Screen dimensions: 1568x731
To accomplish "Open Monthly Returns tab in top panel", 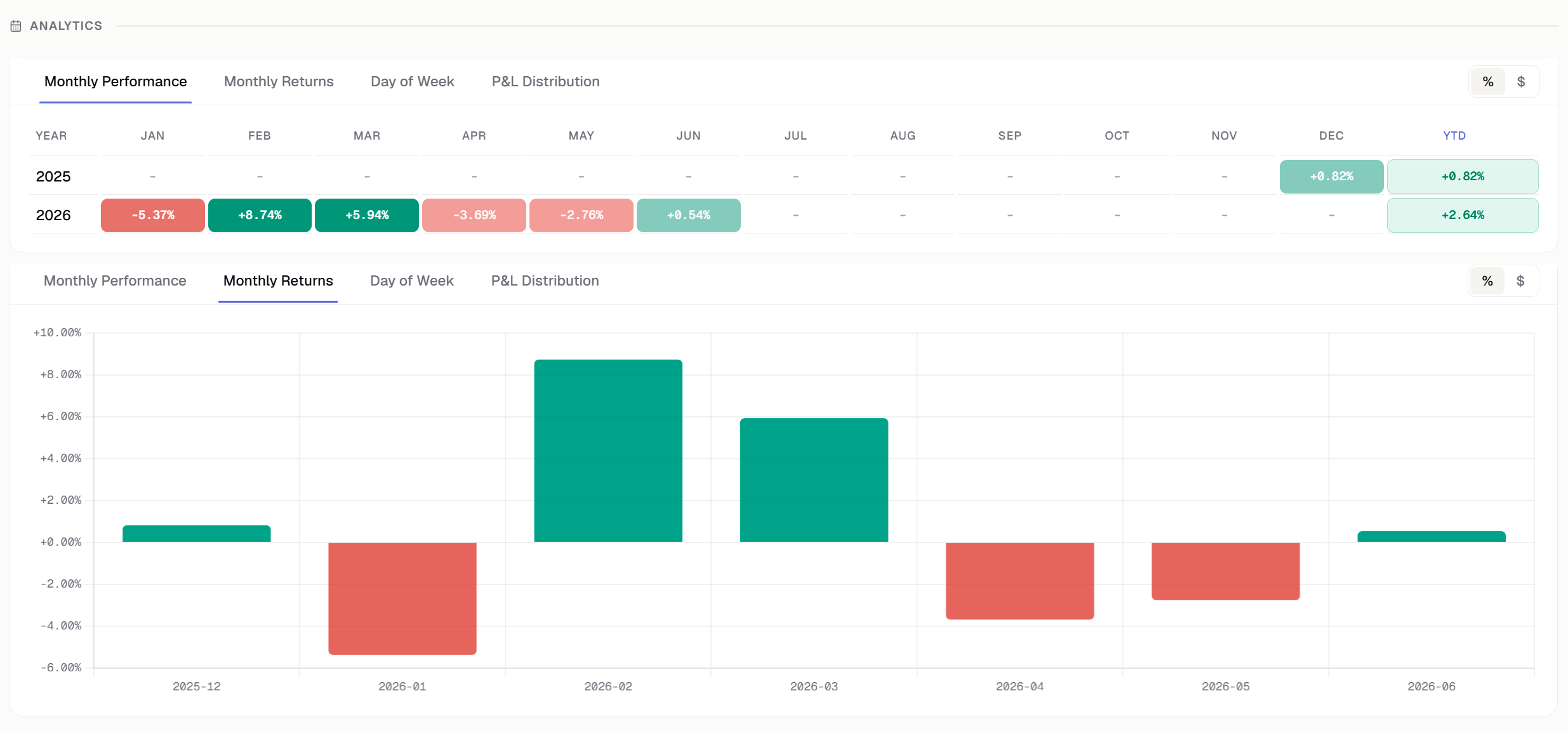I will (x=279, y=82).
